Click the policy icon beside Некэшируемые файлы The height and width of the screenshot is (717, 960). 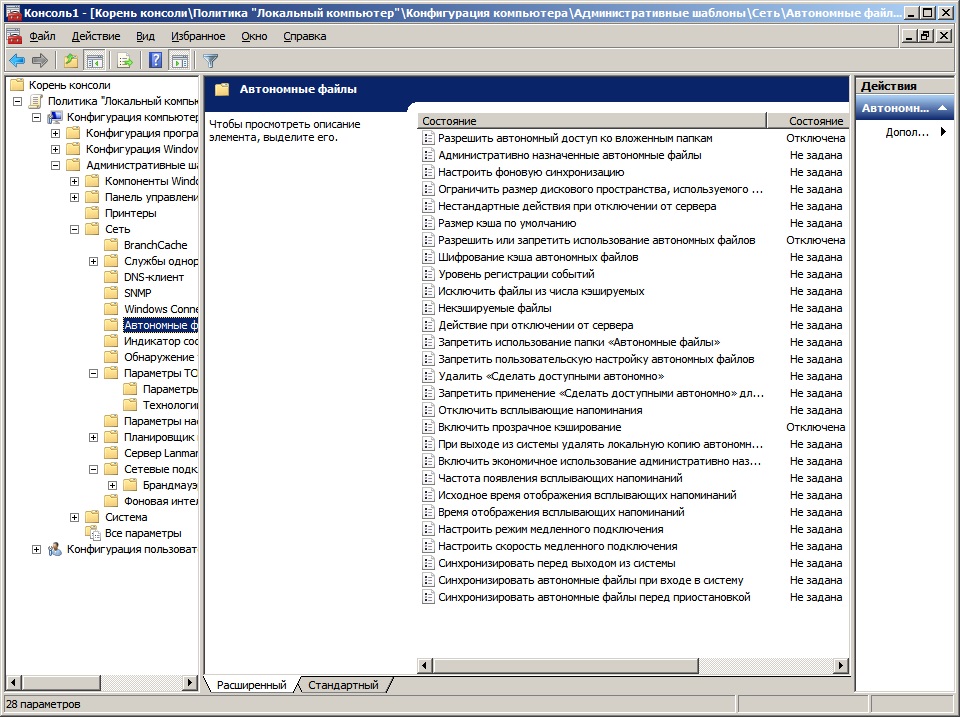(428, 308)
